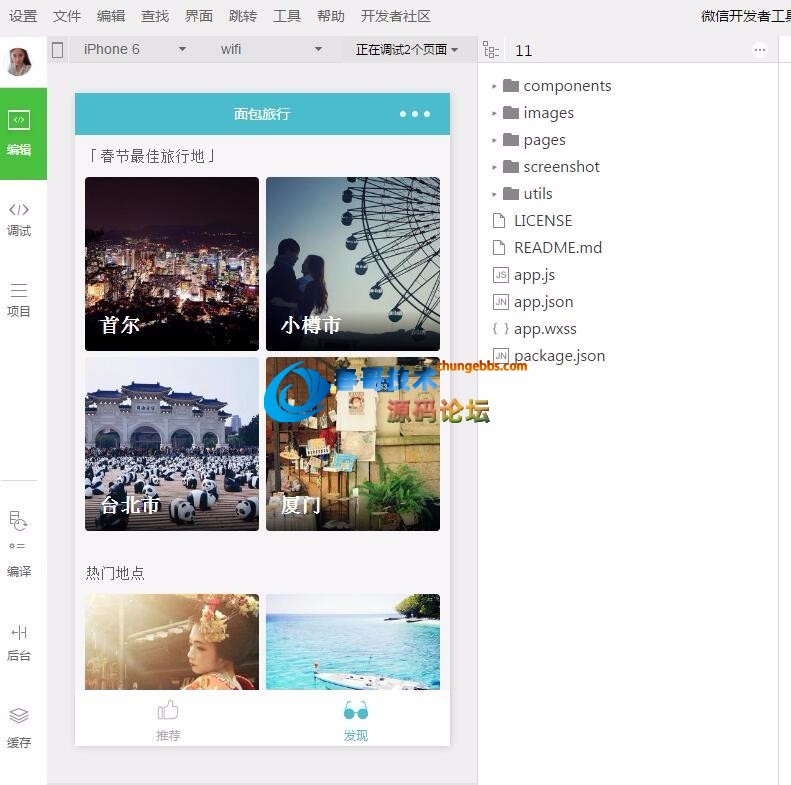Open the three-dot menu beside tab 11
This screenshot has height=785, width=791.
[759, 50]
